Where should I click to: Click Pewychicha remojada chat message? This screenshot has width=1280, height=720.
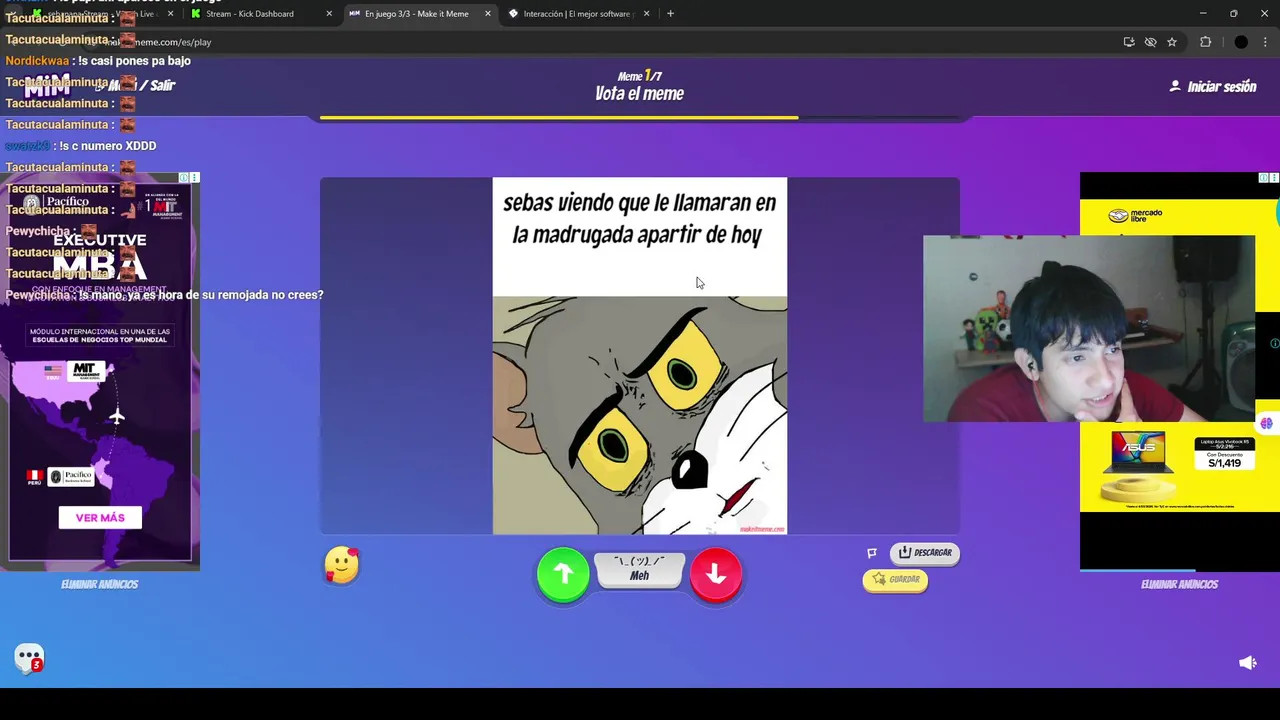pos(164,295)
